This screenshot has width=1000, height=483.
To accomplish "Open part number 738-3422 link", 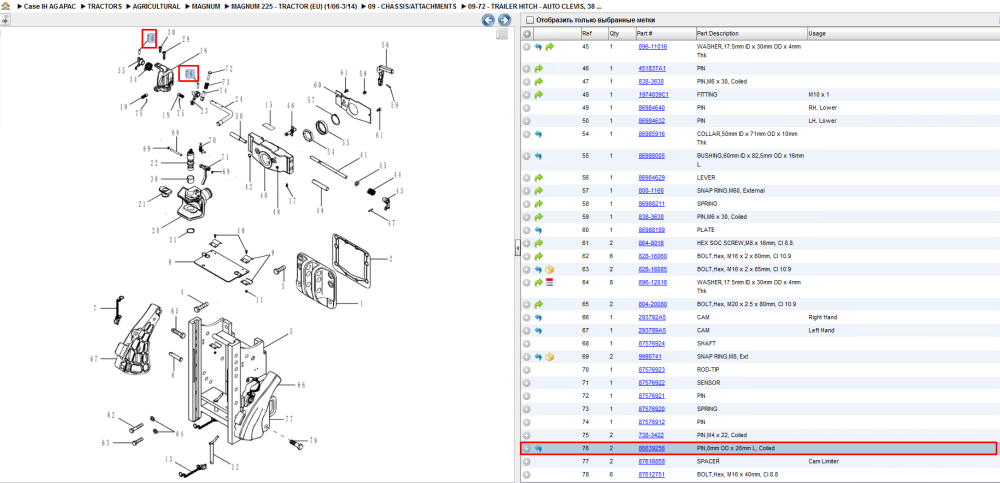I will pos(651,435).
